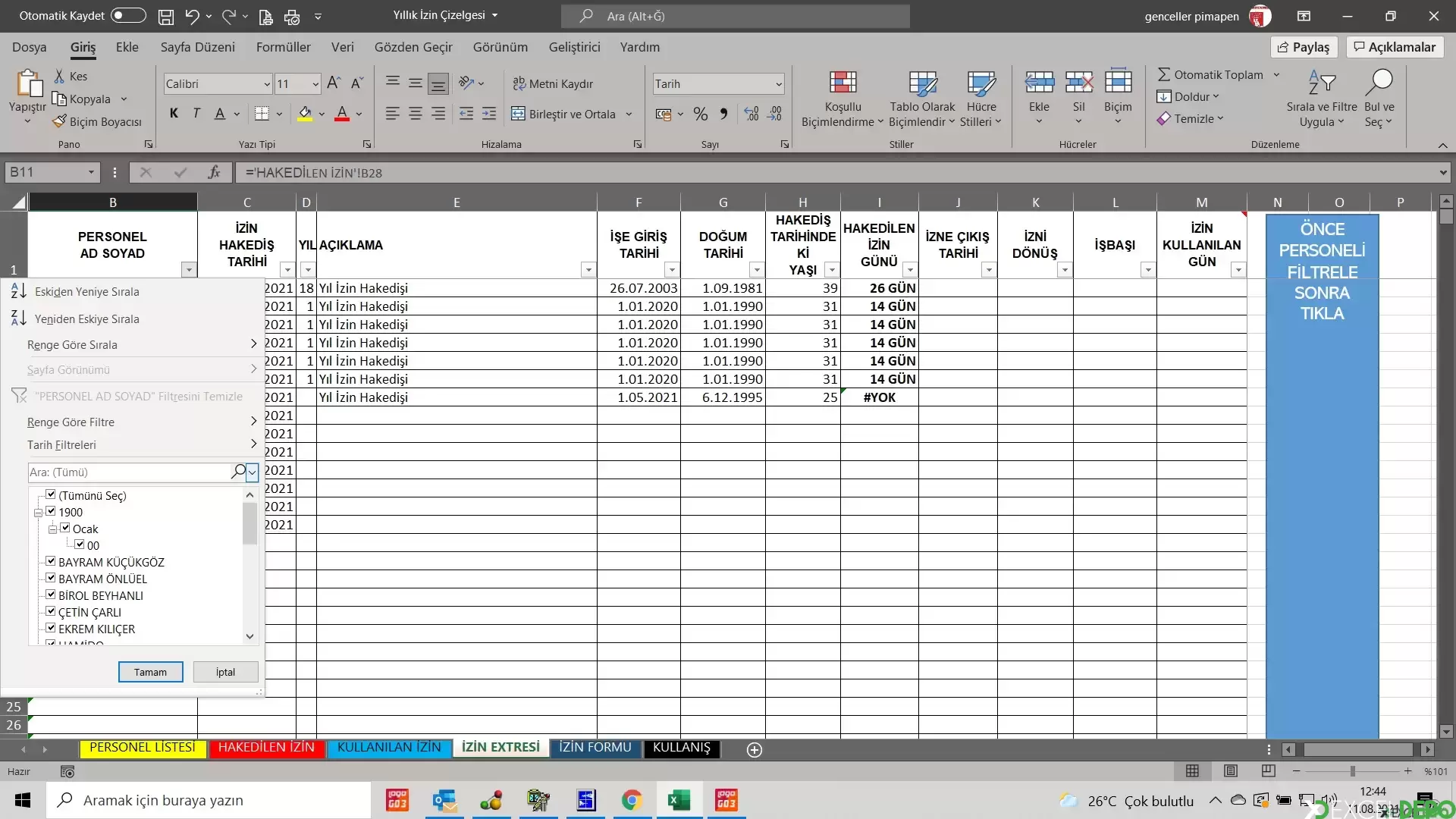1456x819 pixels.
Task: Click the Undo arrow icon
Action: coord(192,16)
